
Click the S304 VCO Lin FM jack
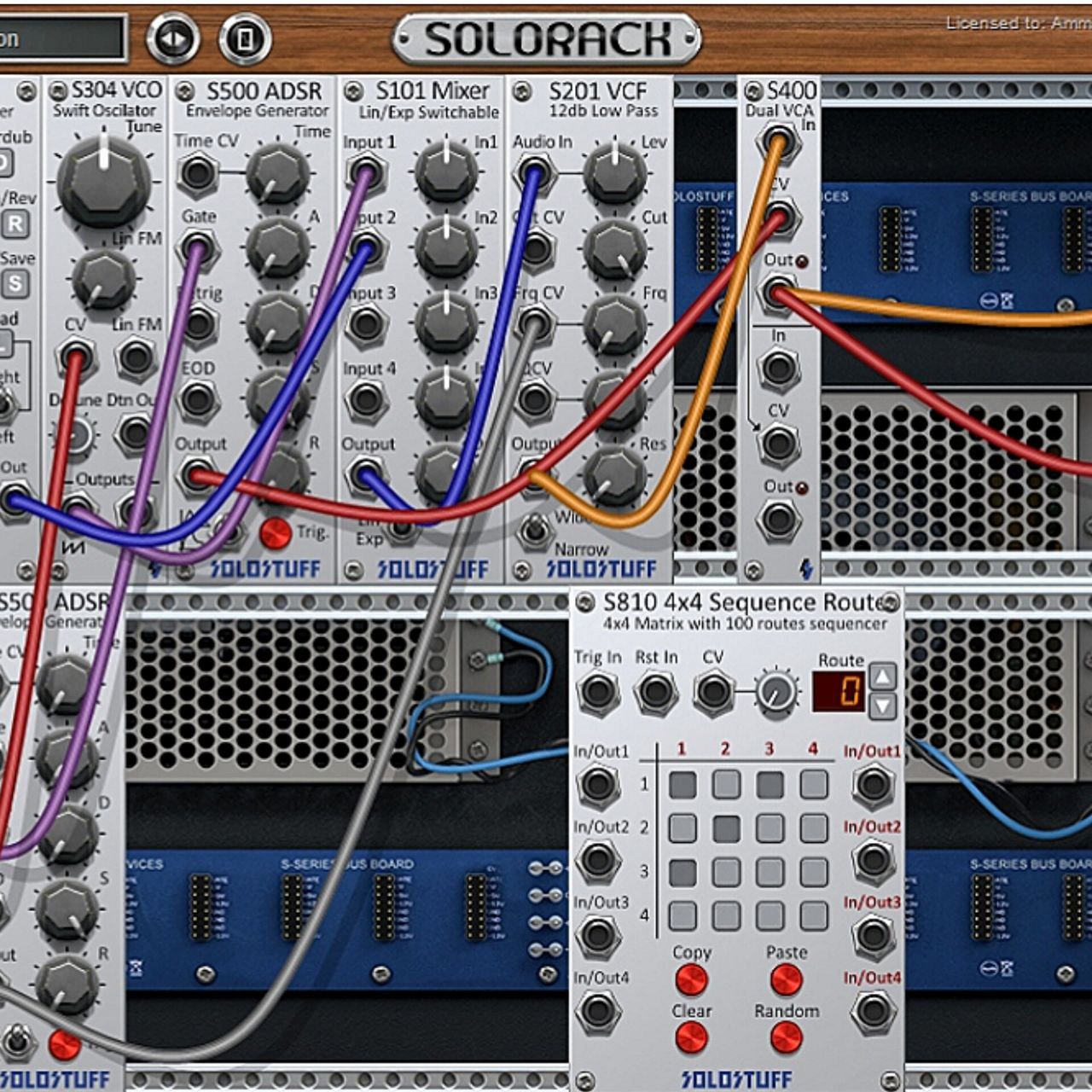pos(136,357)
